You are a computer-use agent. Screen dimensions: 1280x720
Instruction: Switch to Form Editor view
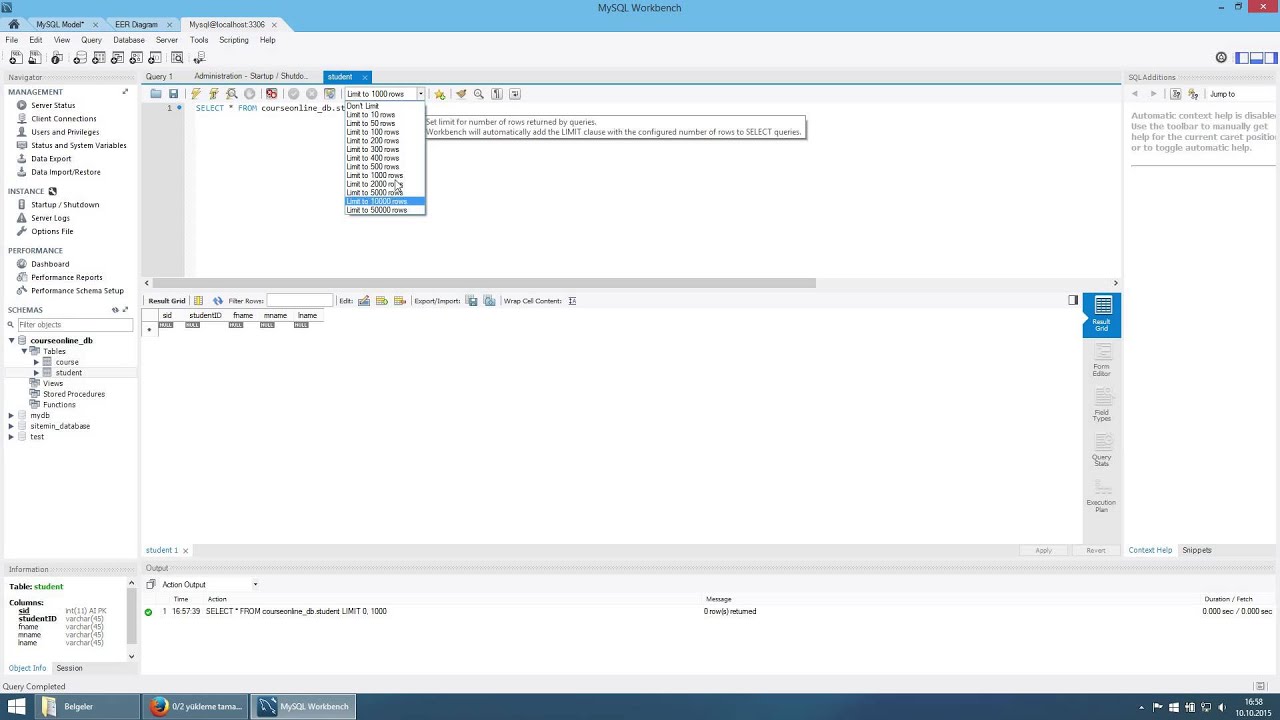pyautogui.click(x=1102, y=360)
